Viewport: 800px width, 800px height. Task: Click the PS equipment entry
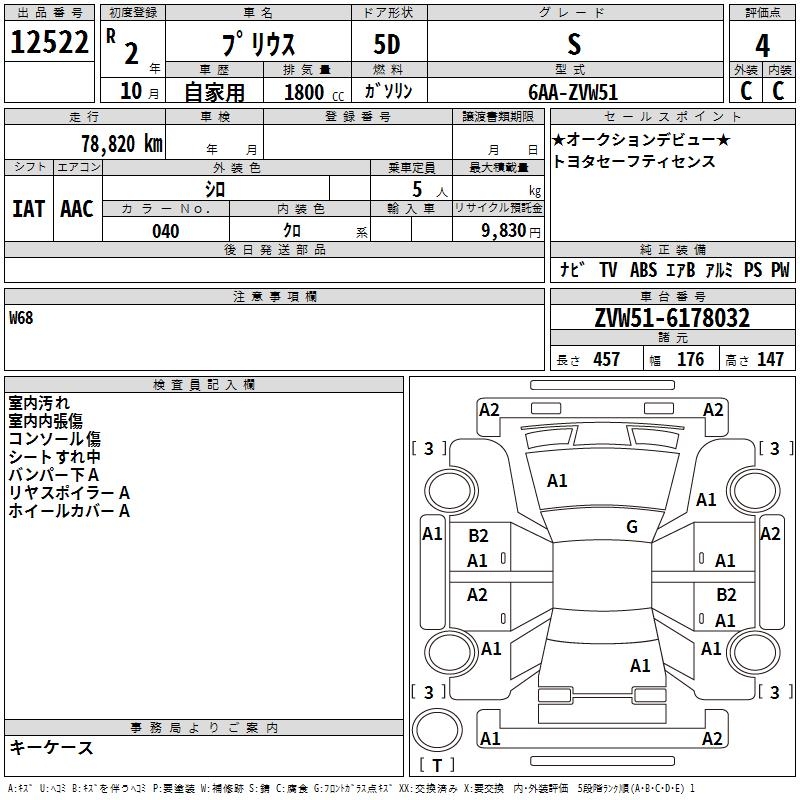click(753, 269)
